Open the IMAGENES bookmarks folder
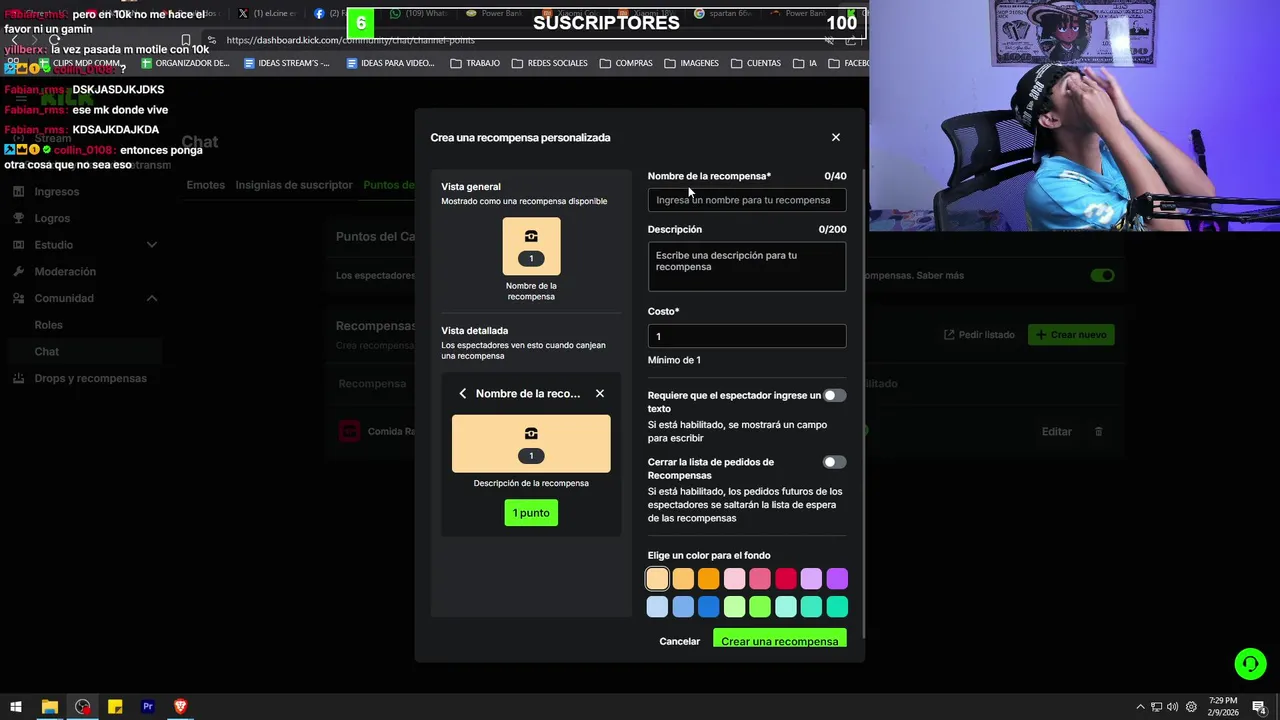 (x=691, y=63)
